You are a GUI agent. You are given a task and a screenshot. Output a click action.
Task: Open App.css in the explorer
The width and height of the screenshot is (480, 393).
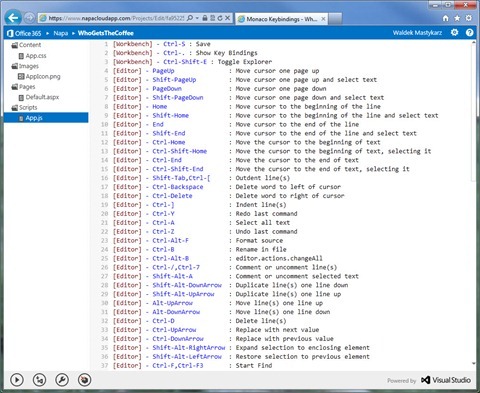click(x=36, y=56)
